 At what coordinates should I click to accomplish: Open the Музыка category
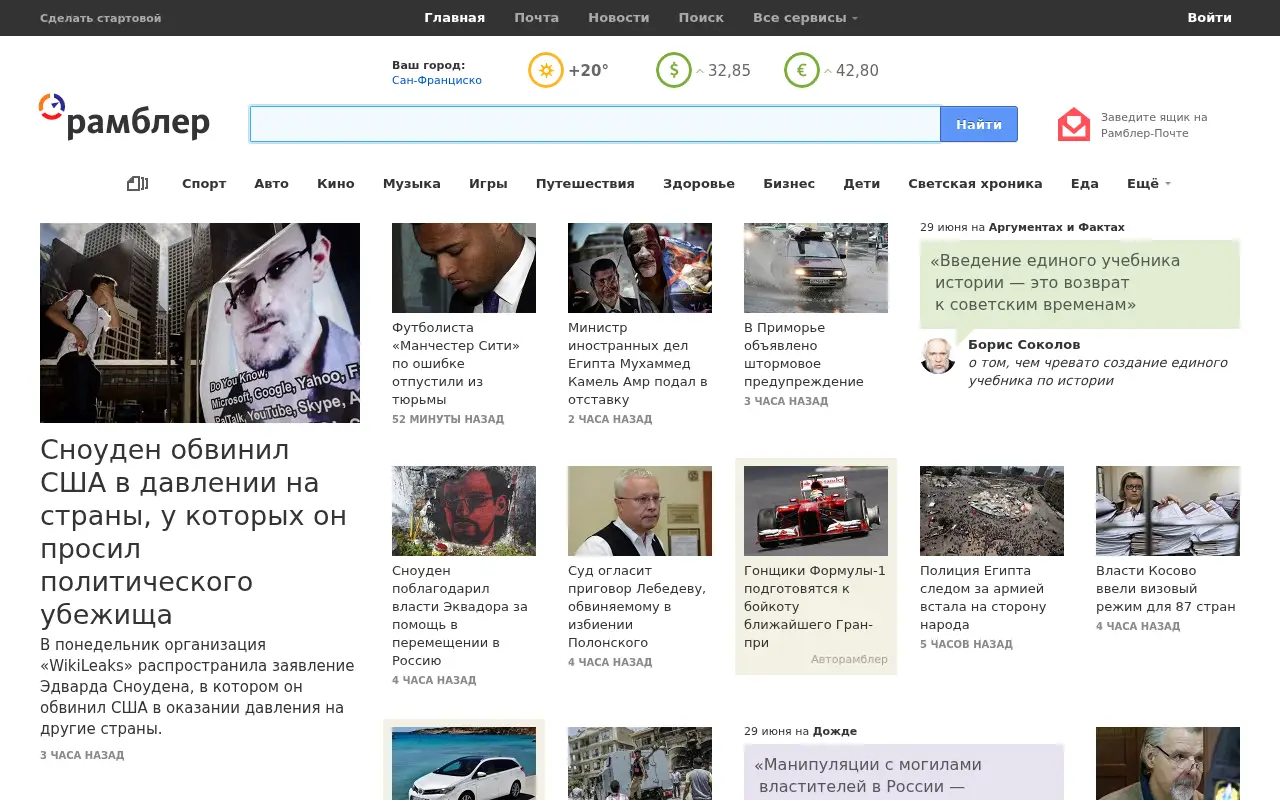tap(412, 183)
